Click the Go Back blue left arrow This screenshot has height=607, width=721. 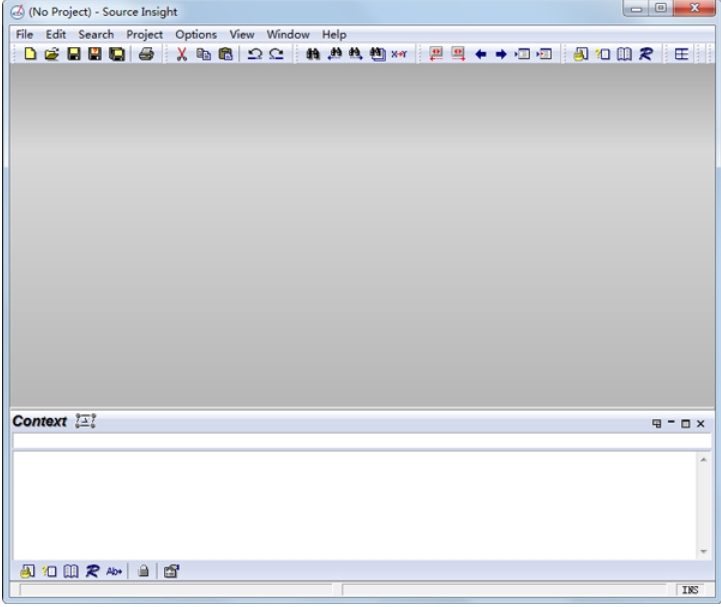[x=481, y=54]
